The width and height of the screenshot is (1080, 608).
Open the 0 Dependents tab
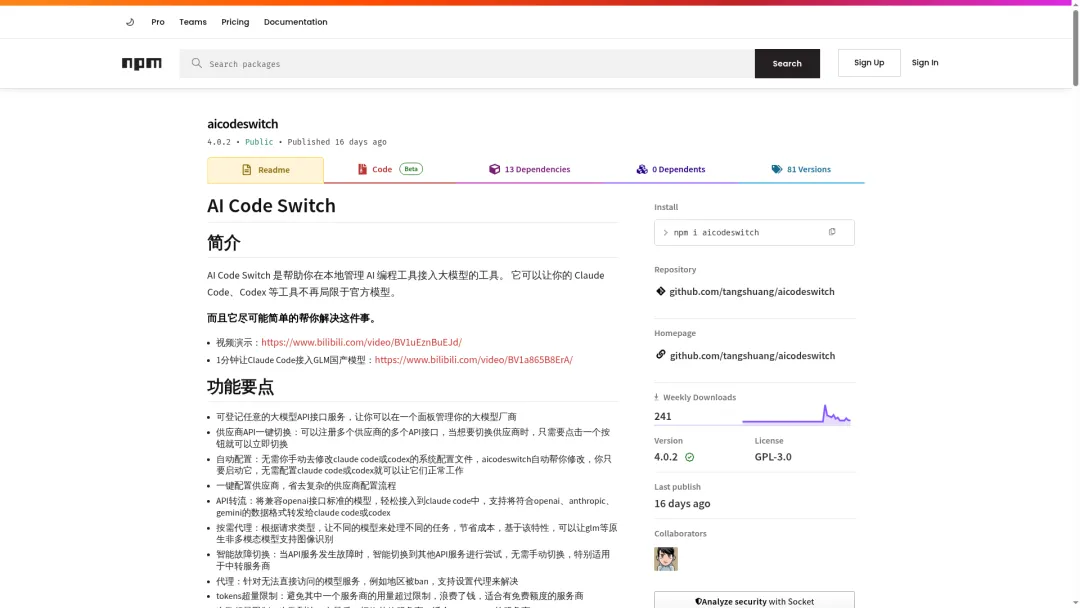click(x=671, y=169)
